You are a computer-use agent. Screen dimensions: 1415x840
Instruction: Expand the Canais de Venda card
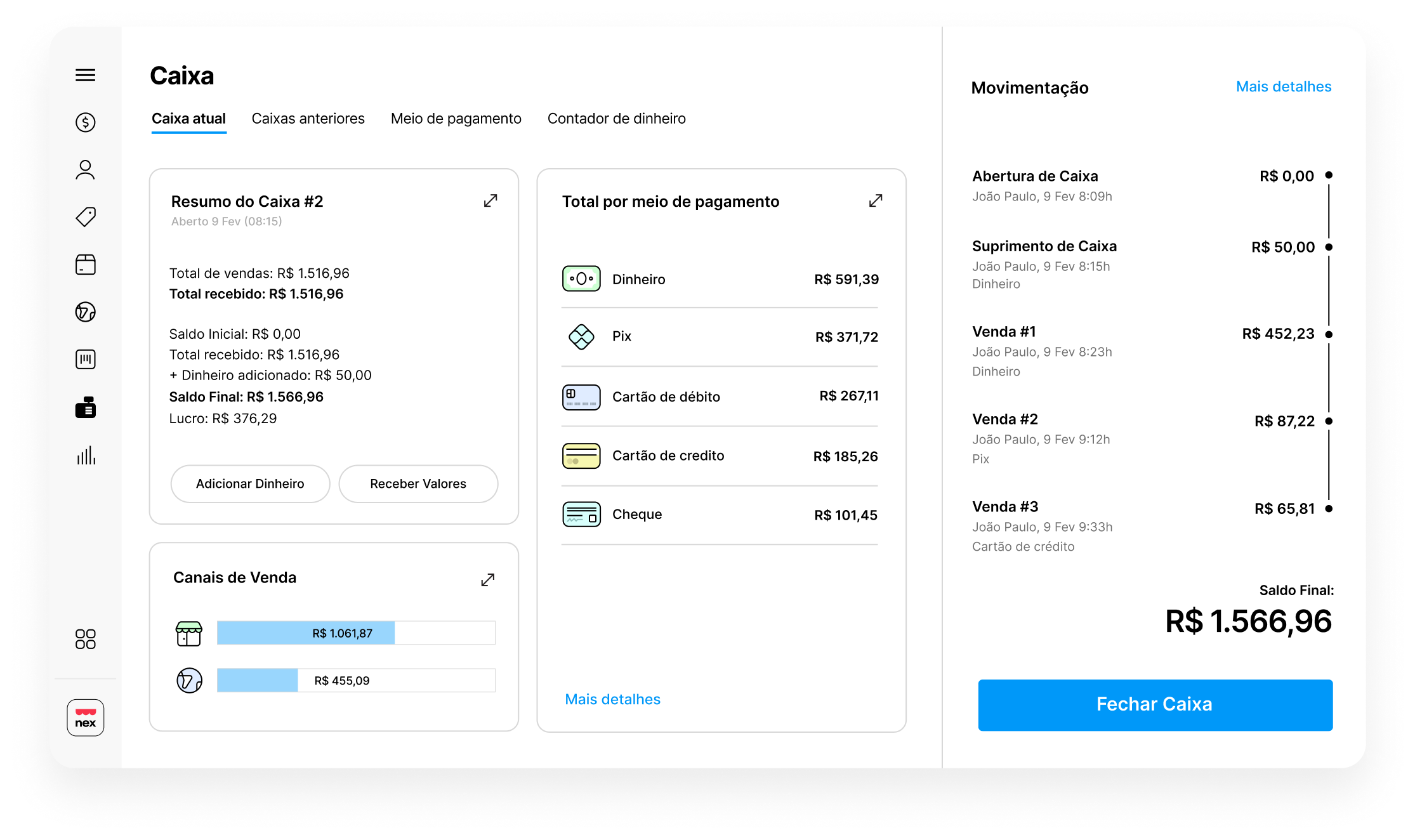point(487,580)
